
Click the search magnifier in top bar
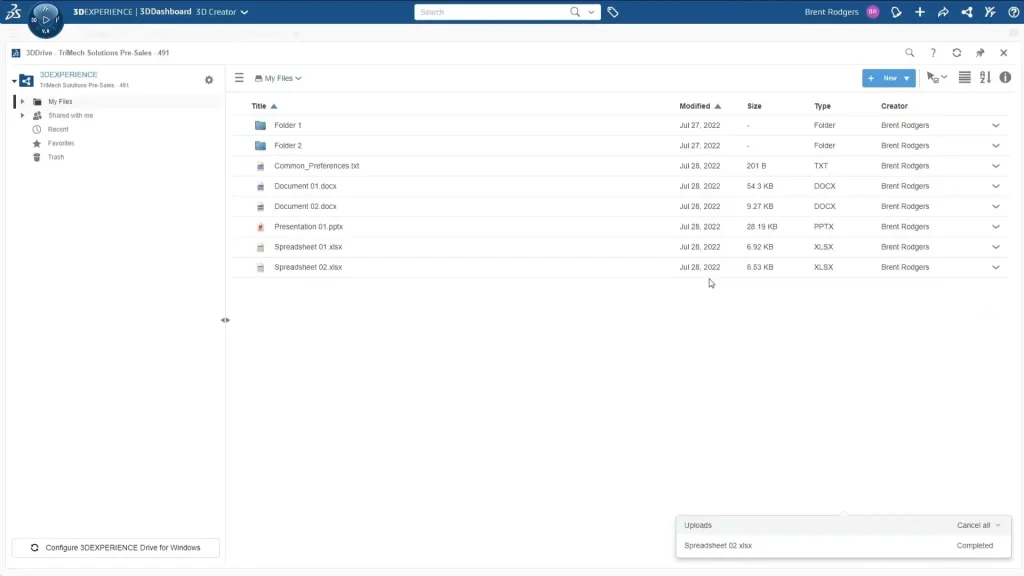point(575,12)
